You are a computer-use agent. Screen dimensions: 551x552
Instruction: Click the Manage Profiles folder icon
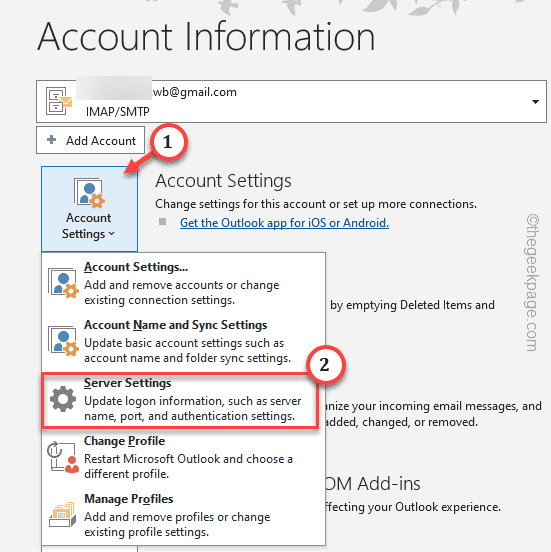click(63, 515)
